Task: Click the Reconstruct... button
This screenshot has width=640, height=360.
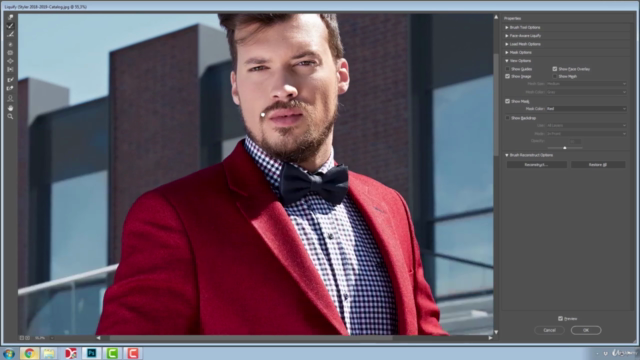Action: [536, 164]
